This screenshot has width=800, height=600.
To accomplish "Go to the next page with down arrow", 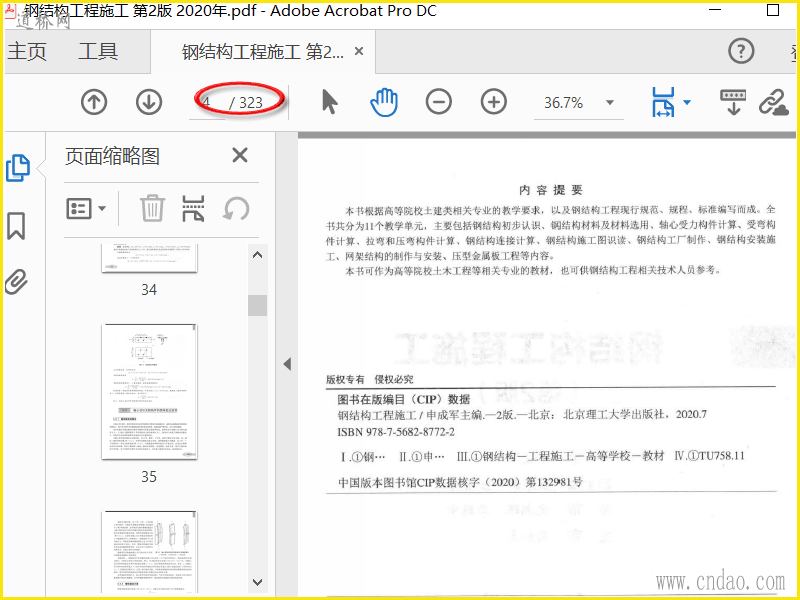I will pos(149,102).
